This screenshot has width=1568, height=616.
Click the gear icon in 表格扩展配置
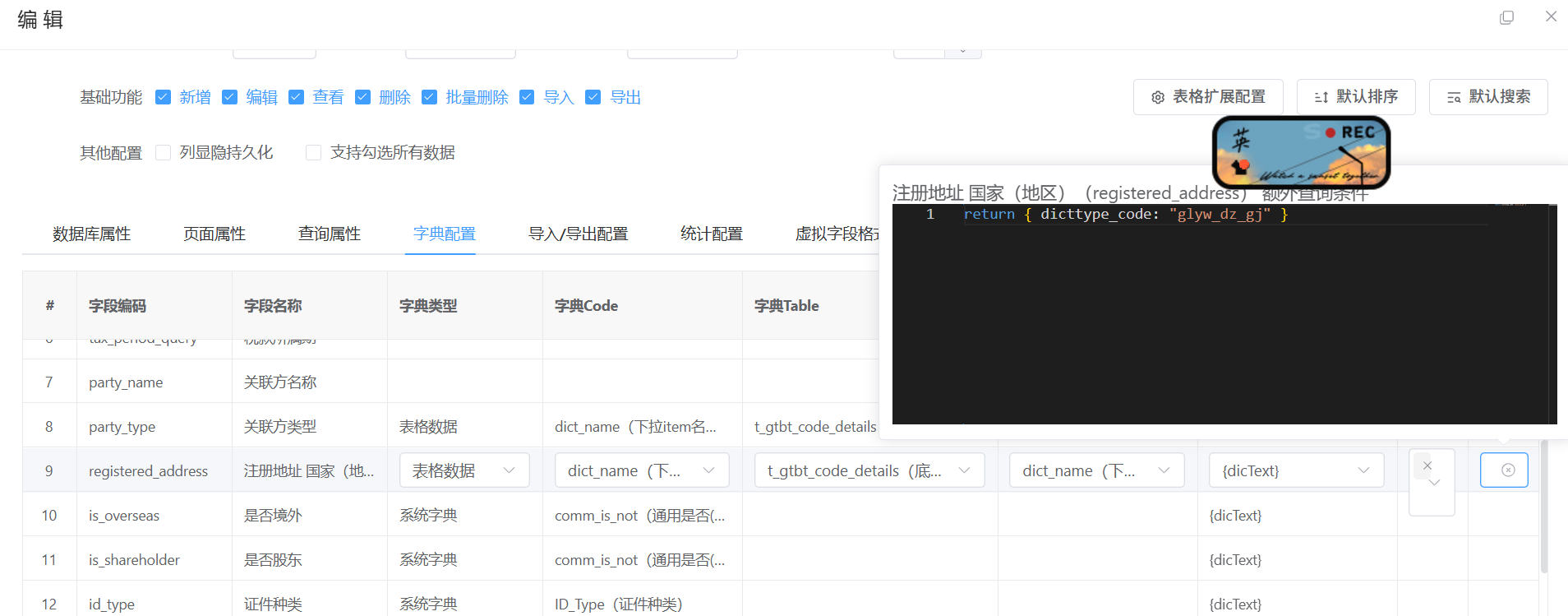tap(1158, 97)
